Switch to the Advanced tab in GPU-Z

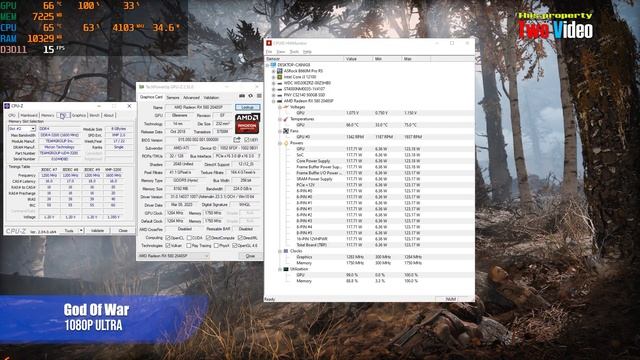click(191, 98)
